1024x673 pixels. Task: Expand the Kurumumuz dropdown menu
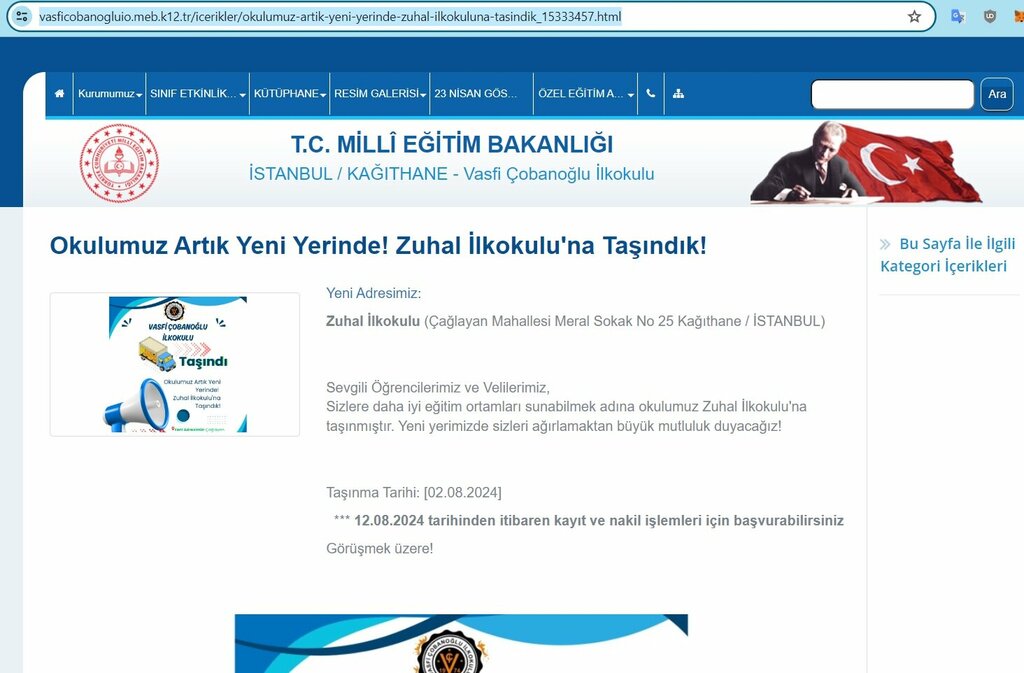pos(109,93)
